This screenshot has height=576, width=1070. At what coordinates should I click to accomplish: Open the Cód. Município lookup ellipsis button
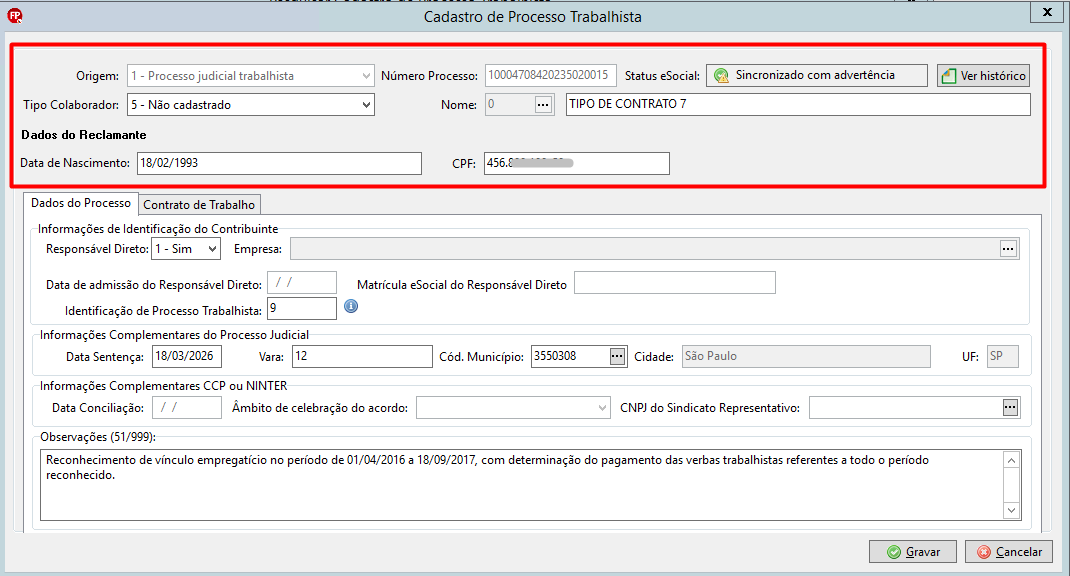pos(617,356)
